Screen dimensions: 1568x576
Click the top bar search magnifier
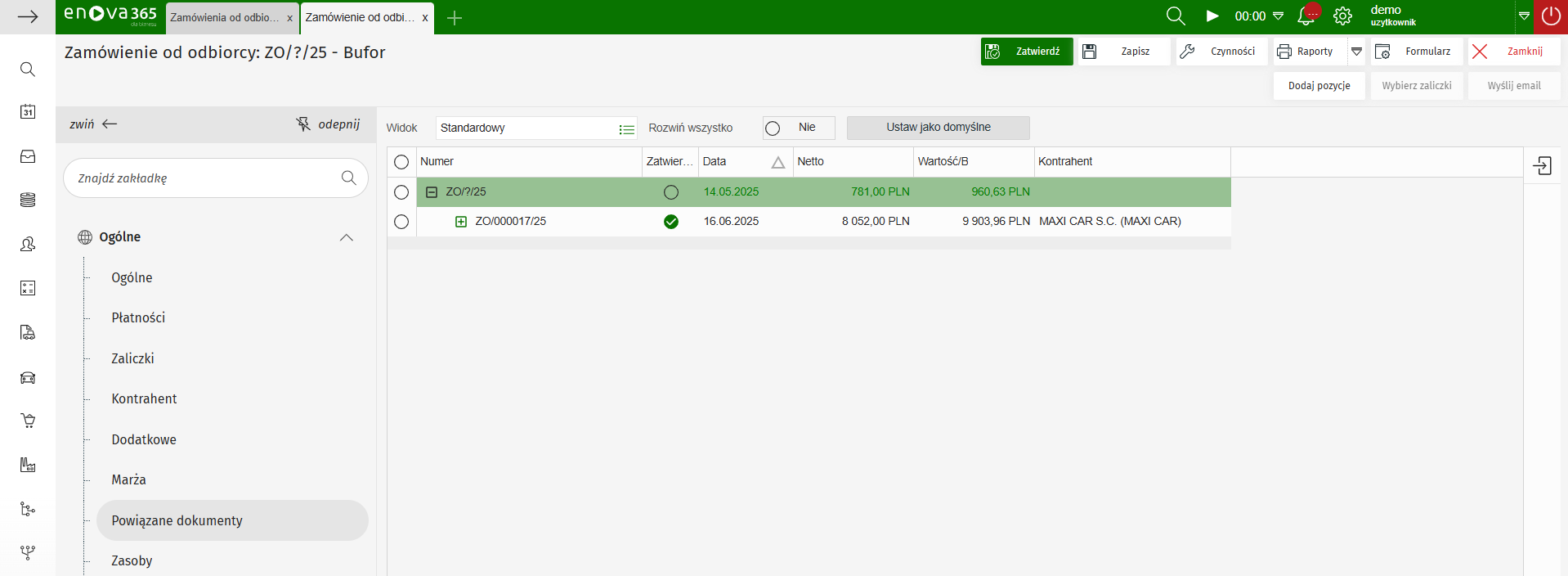1175,16
